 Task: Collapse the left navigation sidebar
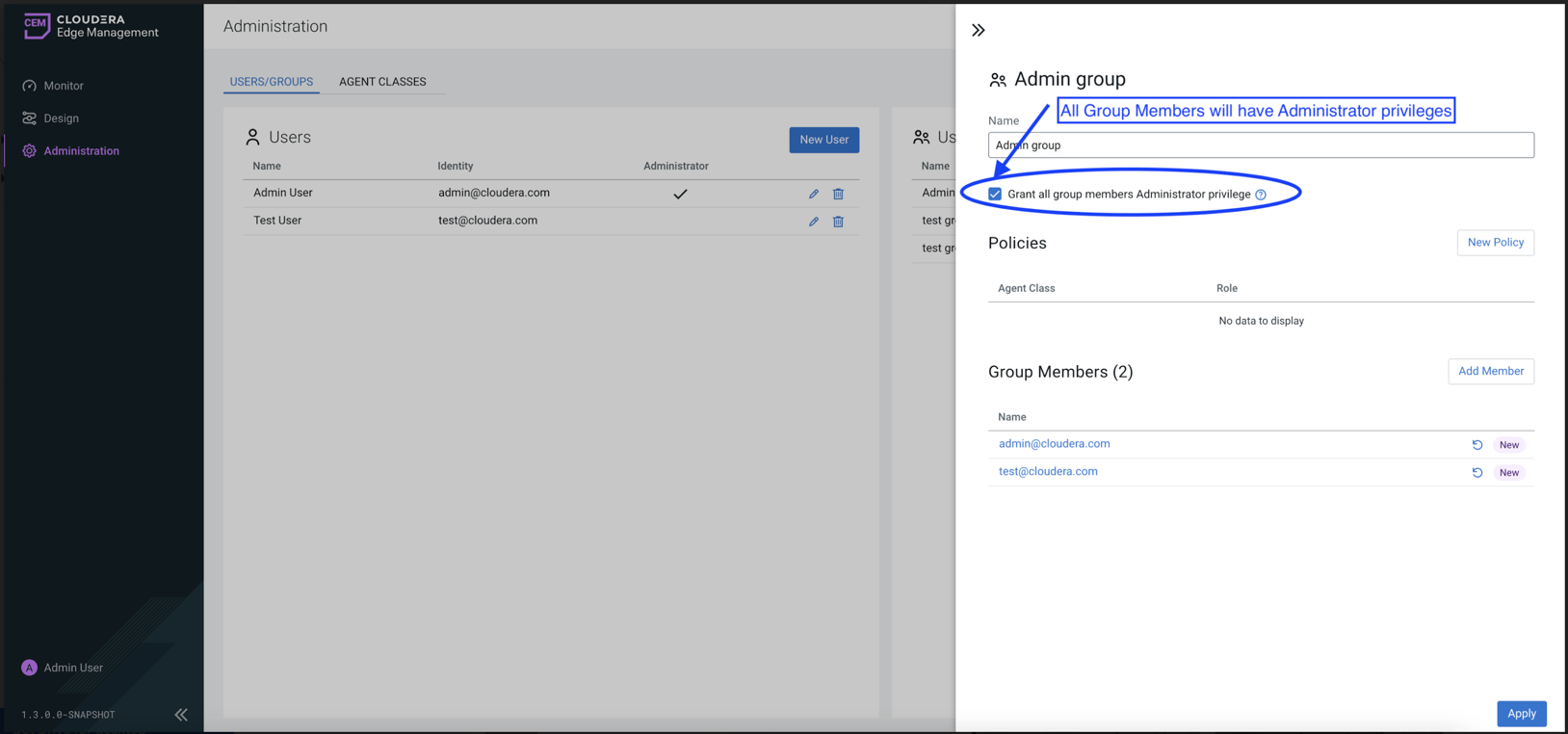point(181,715)
